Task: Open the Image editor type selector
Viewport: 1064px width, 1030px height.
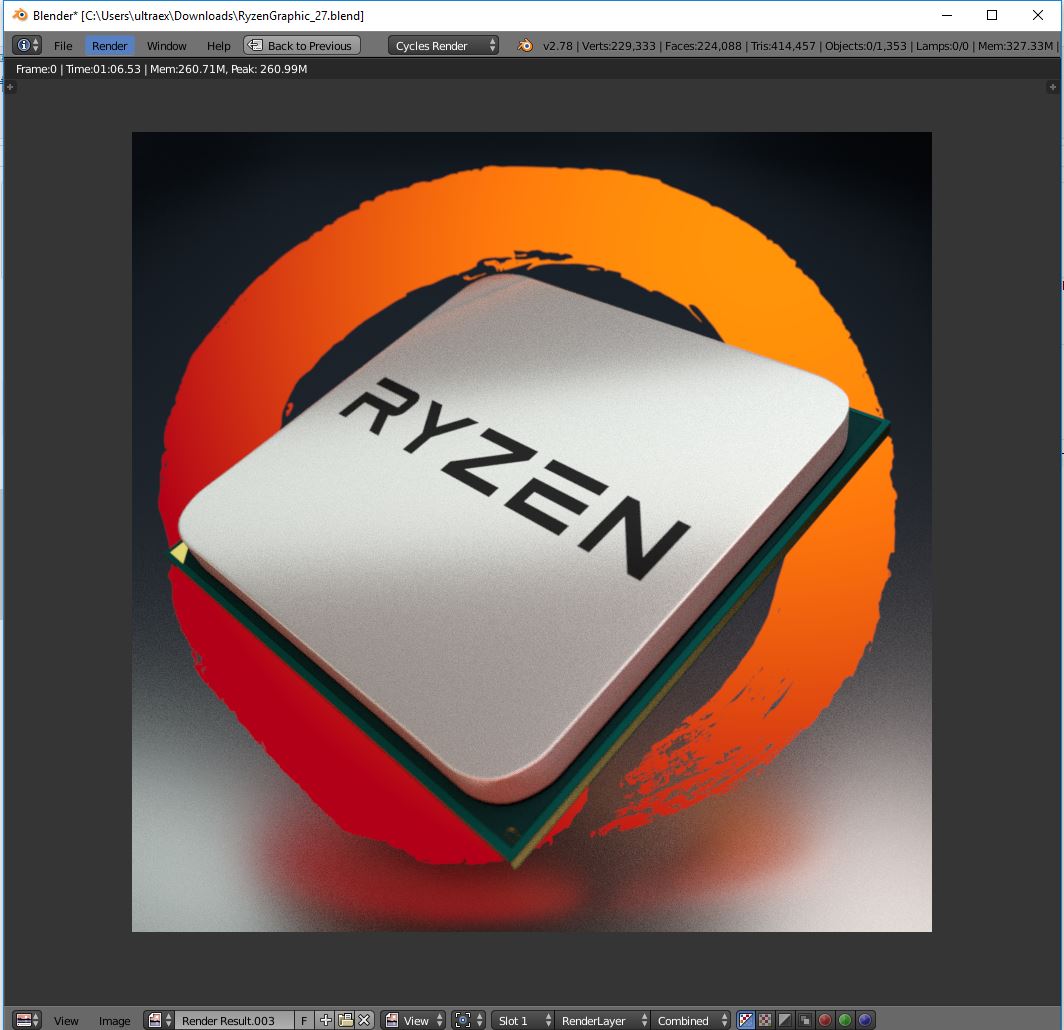Action: [27, 1020]
